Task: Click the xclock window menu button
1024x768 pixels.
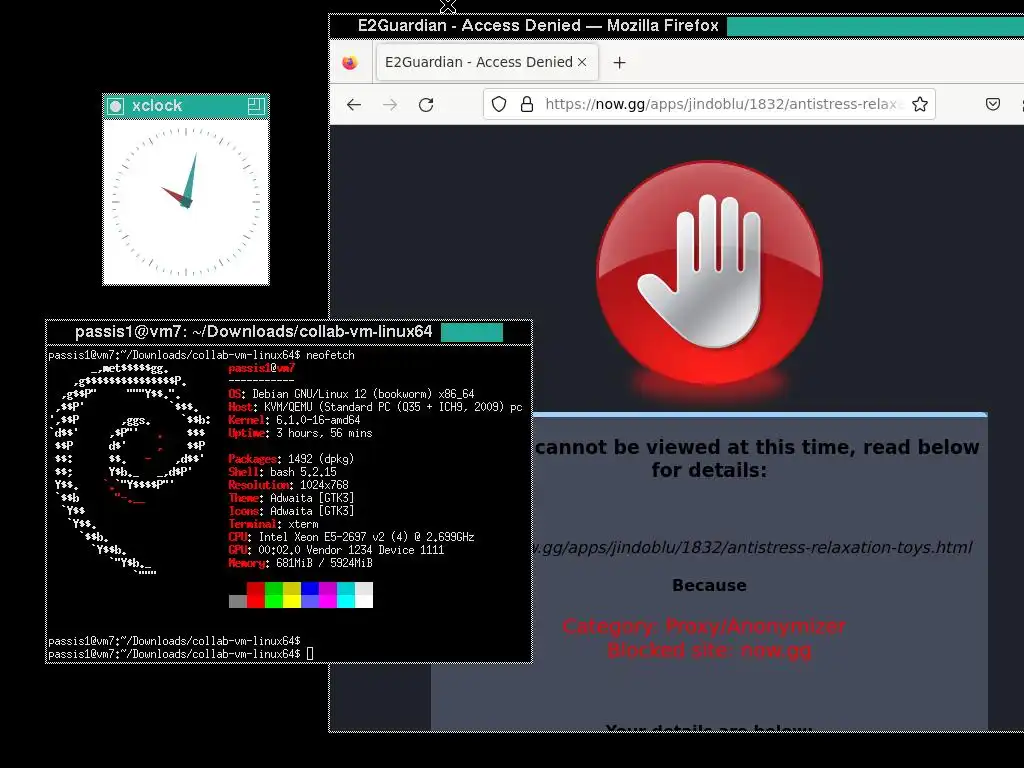Action: click(x=116, y=106)
